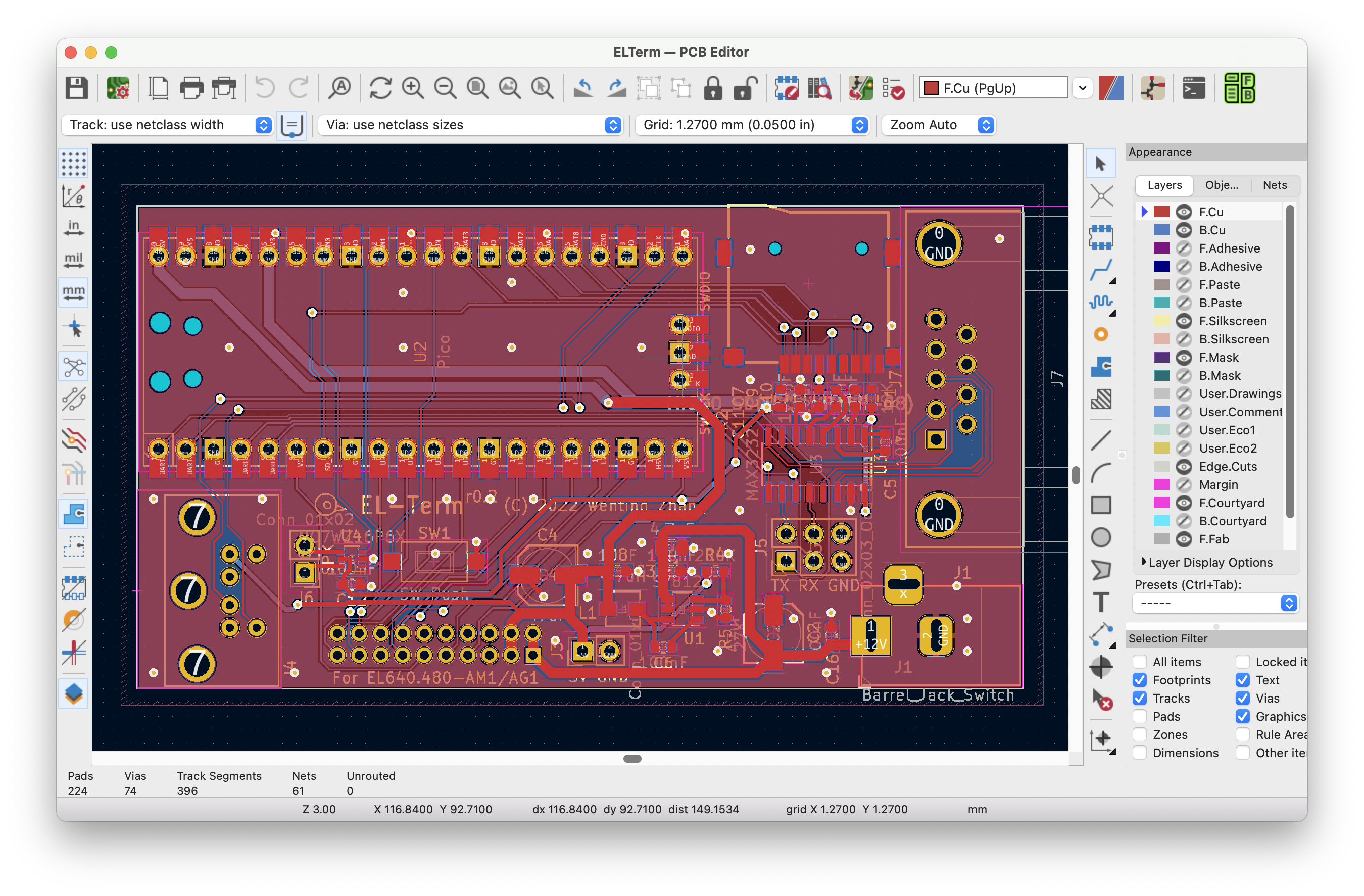
Task: Select the Route Tracks tool
Action: tap(1100, 270)
